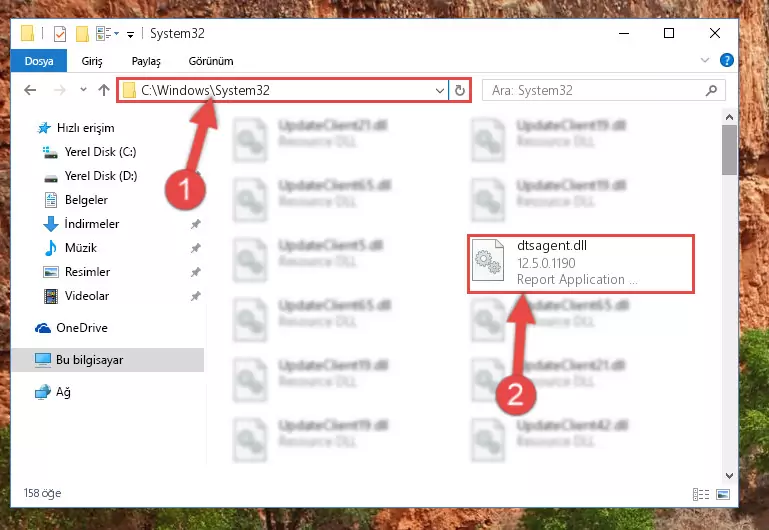Select OneDrive in navigation pane
Image resolution: width=769 pixels, height=530 pixels.
pyautogui.click(x=71, y=328)
